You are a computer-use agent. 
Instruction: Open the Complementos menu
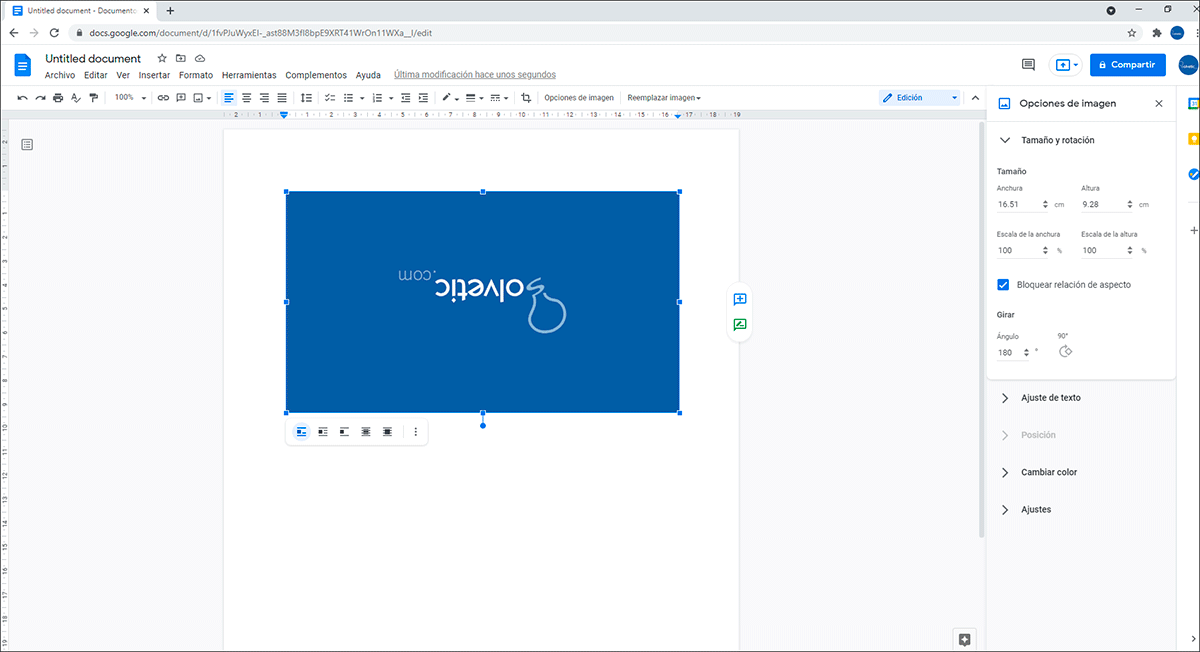(316, 75)
